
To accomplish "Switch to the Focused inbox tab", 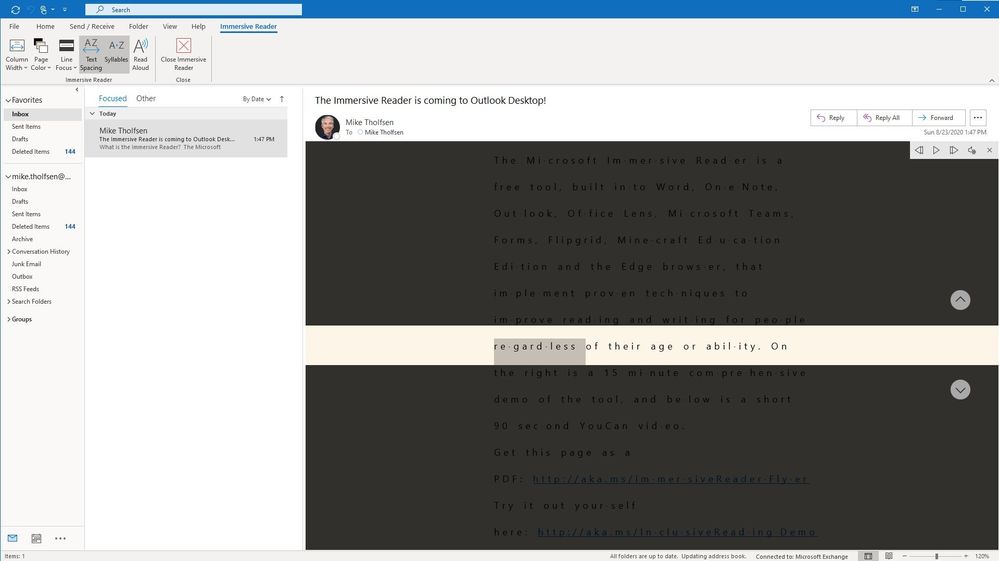I will [x=113, y=98].
